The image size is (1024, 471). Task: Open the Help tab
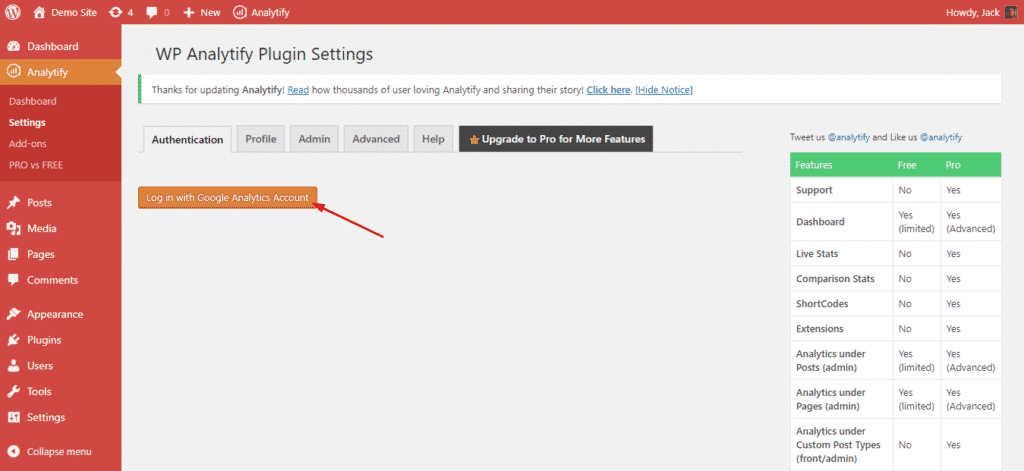pyautogui.click(x=433, y=139)
